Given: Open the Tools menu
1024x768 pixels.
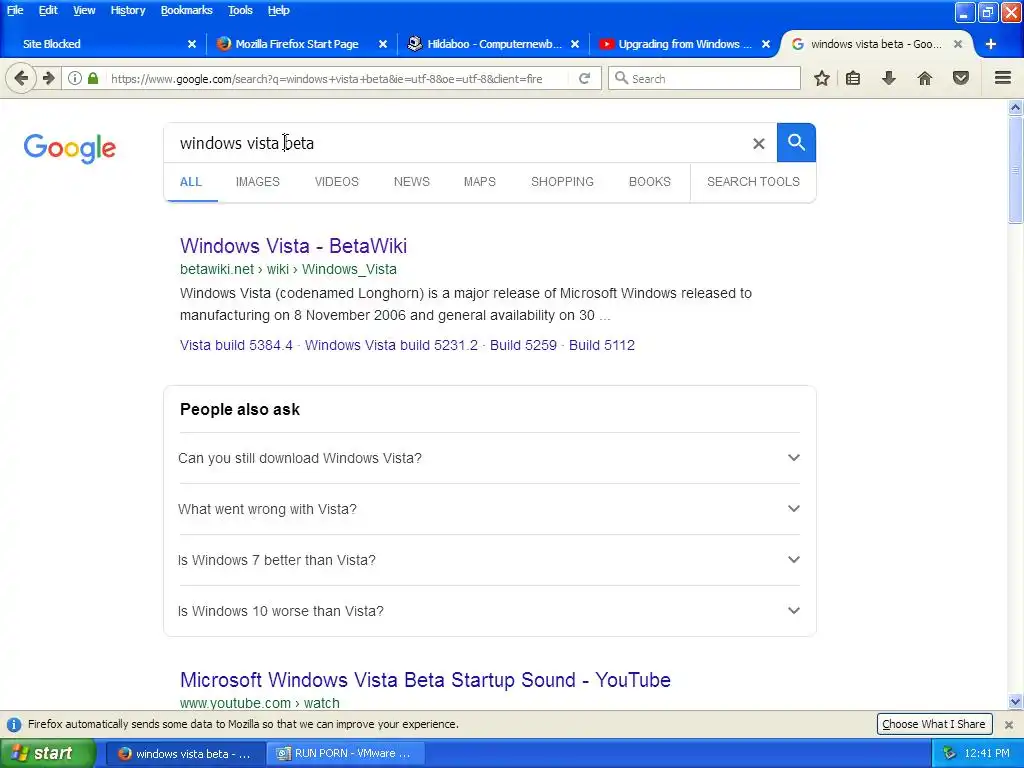Looking at the screenshot, I should (240, 10).
